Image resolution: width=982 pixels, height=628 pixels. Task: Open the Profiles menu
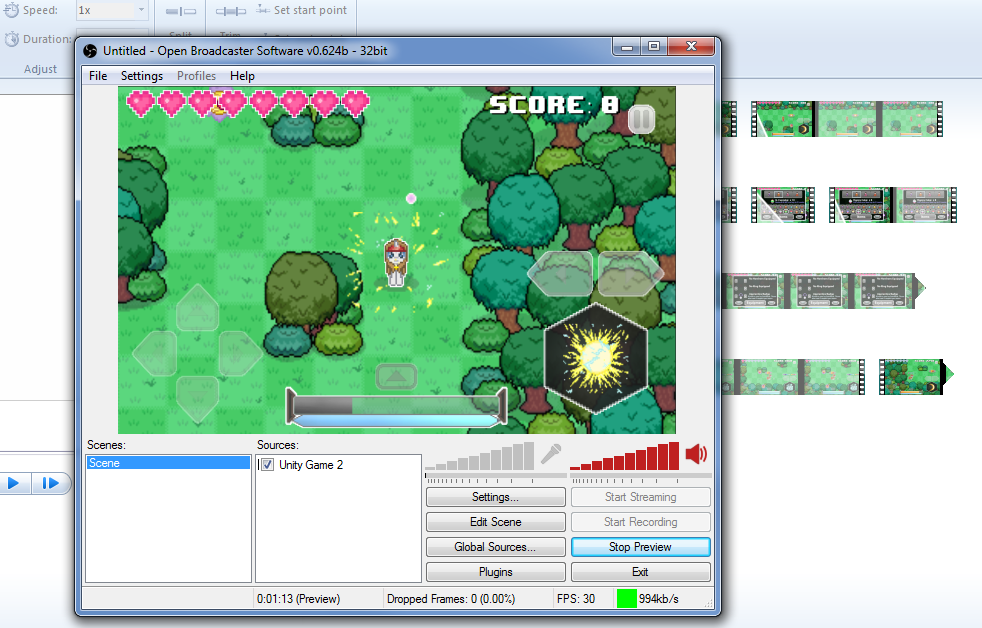pyautogui.click(x=196, y=76)
